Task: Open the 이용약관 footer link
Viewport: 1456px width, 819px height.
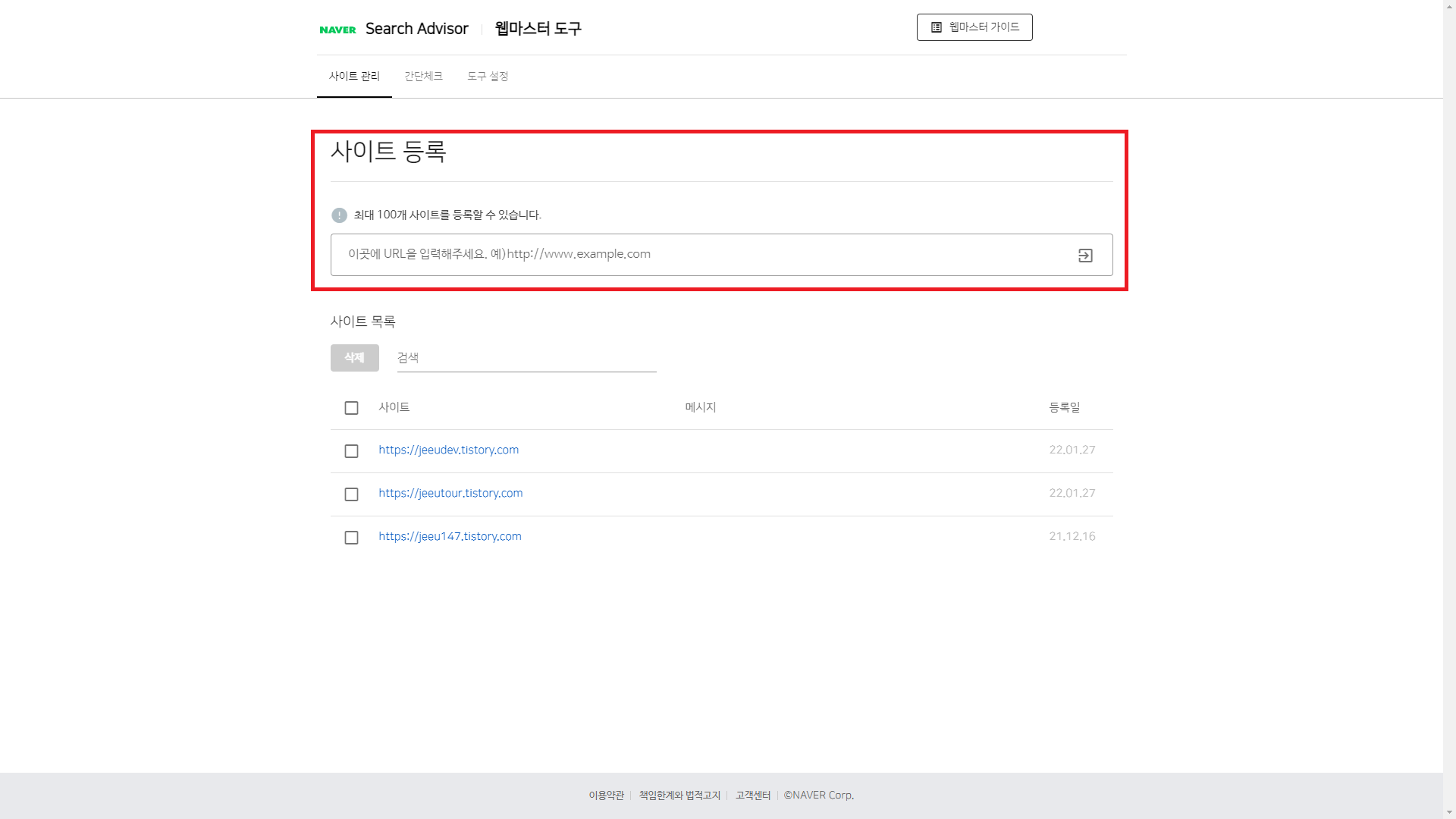Action: tap(606, 795)
